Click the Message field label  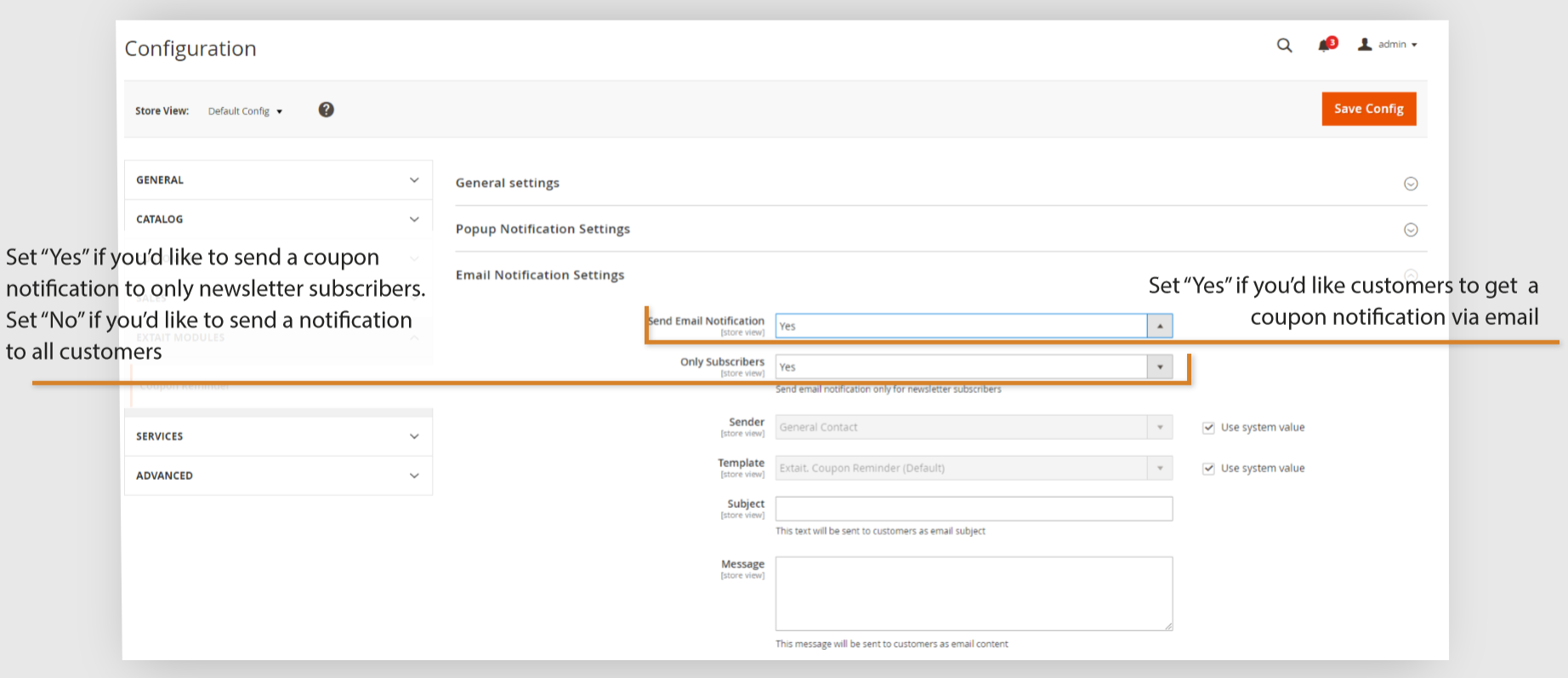click(742, 564)
